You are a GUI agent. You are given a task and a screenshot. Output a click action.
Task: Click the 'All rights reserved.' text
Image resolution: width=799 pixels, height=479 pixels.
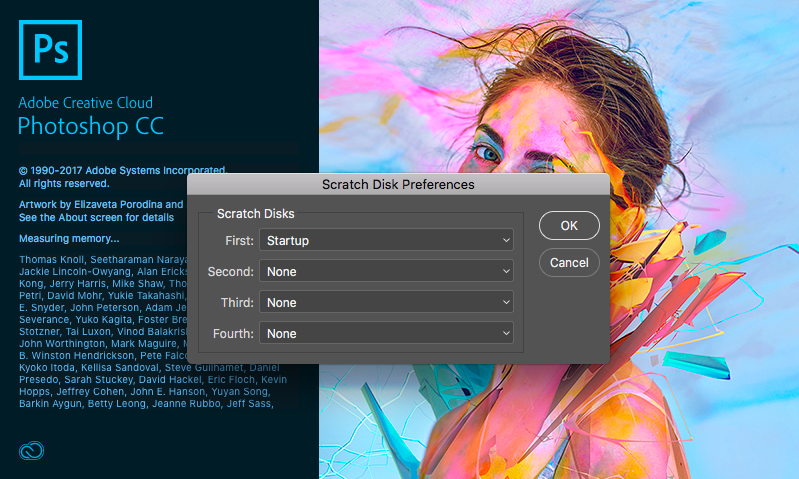pos(64,183)
